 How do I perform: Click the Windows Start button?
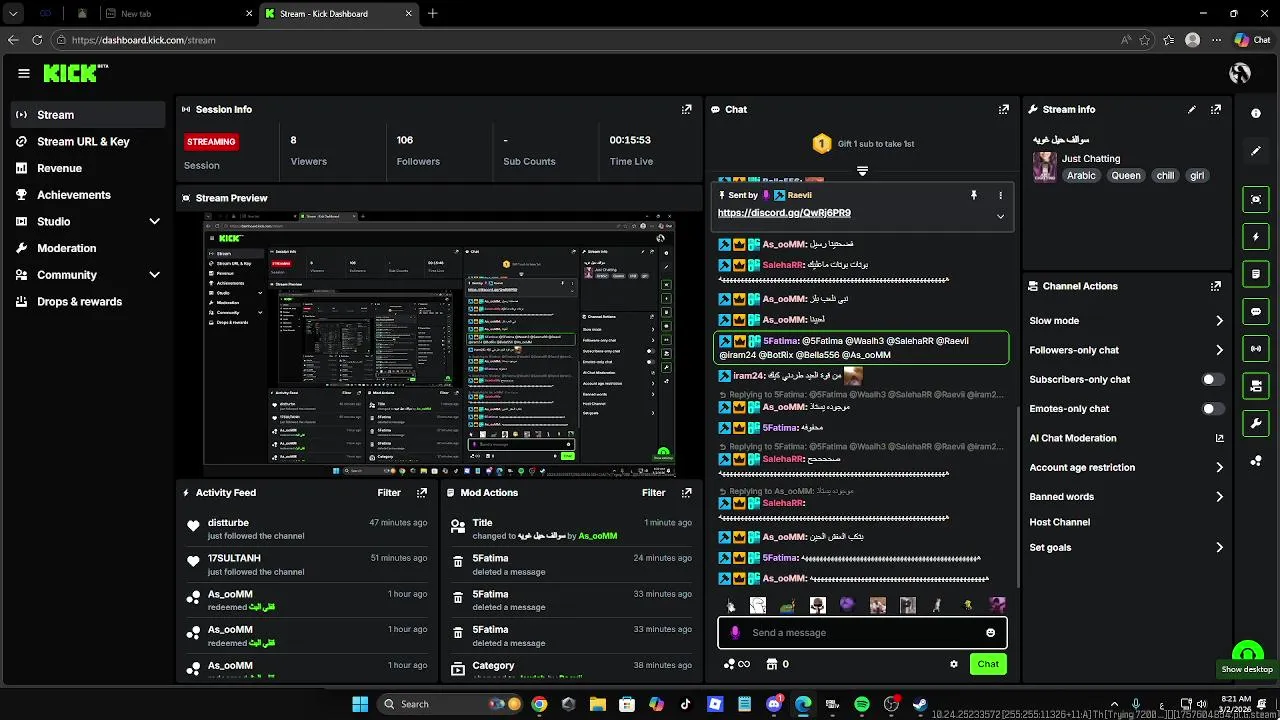[x=360, y=704]
